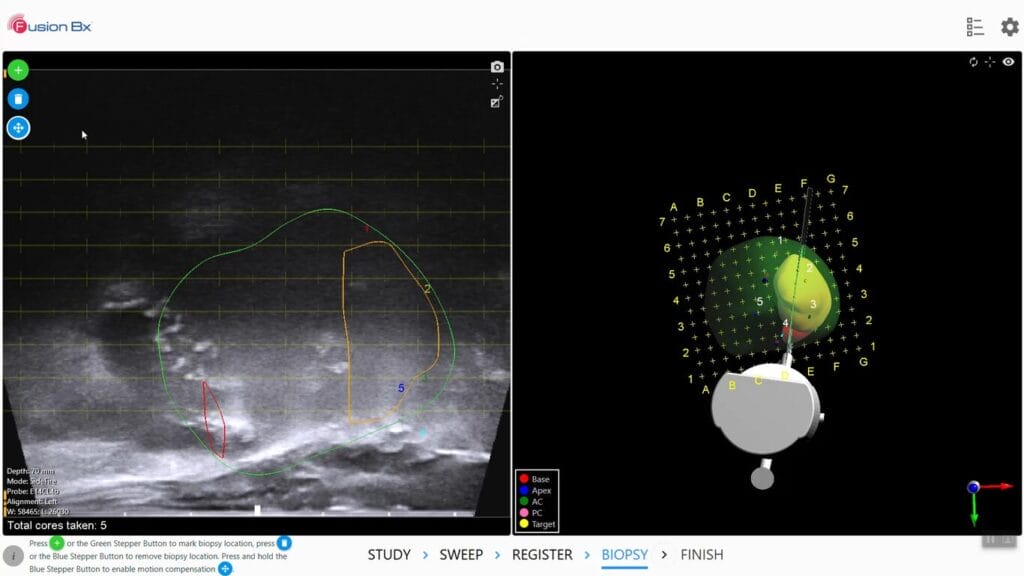Open the Settings gear
This screenshot has height=576, width=1024.
[1009, 27]
